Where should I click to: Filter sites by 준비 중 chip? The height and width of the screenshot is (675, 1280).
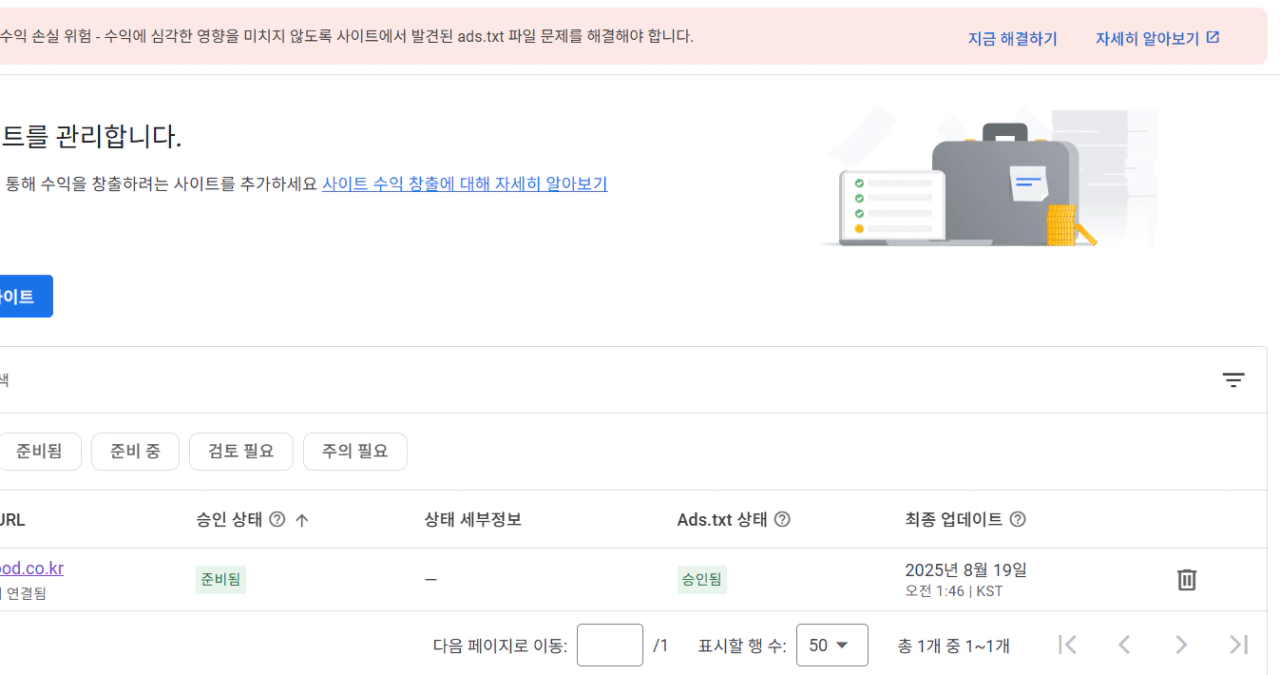(135, 451)
